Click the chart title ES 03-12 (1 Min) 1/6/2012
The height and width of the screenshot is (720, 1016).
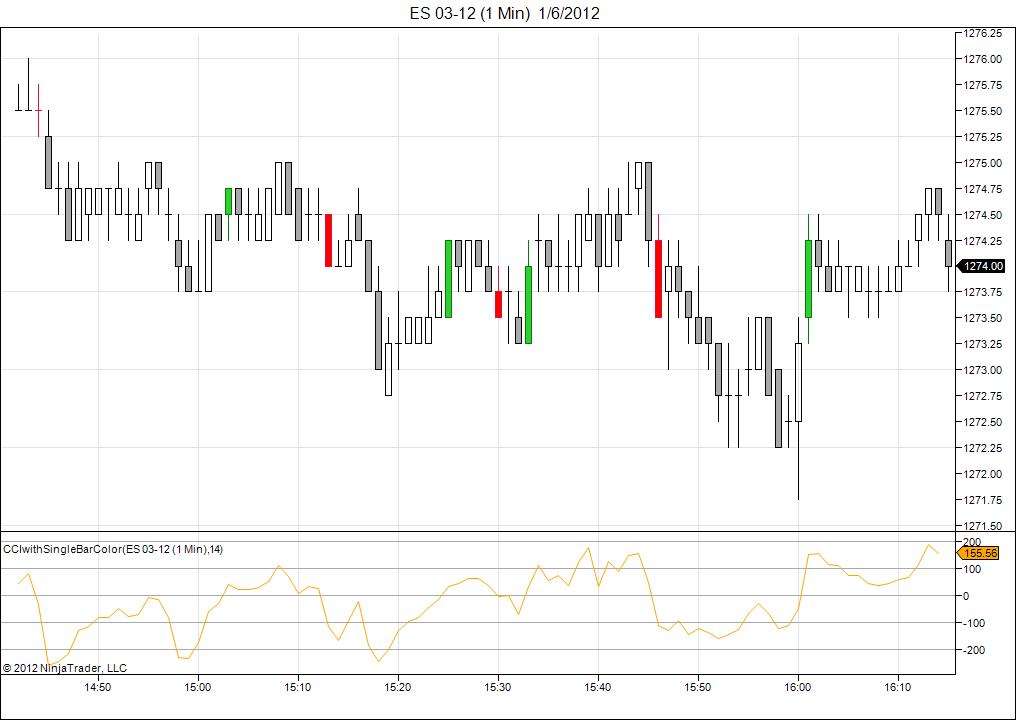click(x=505, y=13)
